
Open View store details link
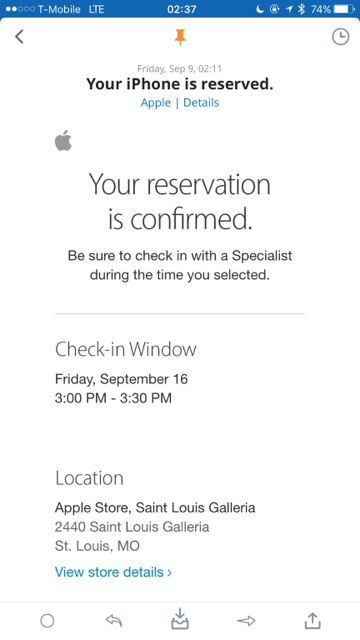click(113, 572)
